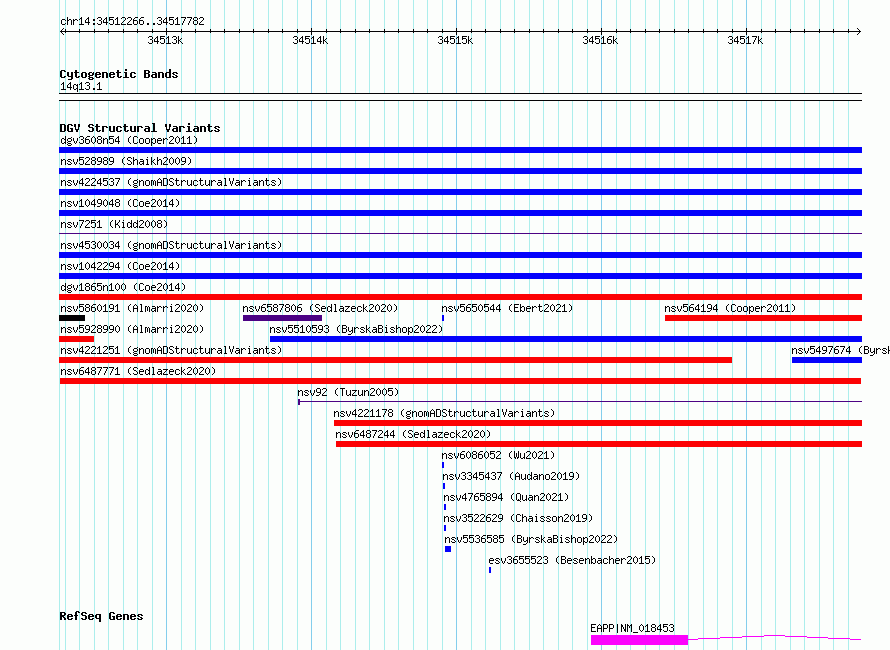
Task: Click the red bar of dgv1865n100
Action: pyautogui.click(x=460, y=297)
